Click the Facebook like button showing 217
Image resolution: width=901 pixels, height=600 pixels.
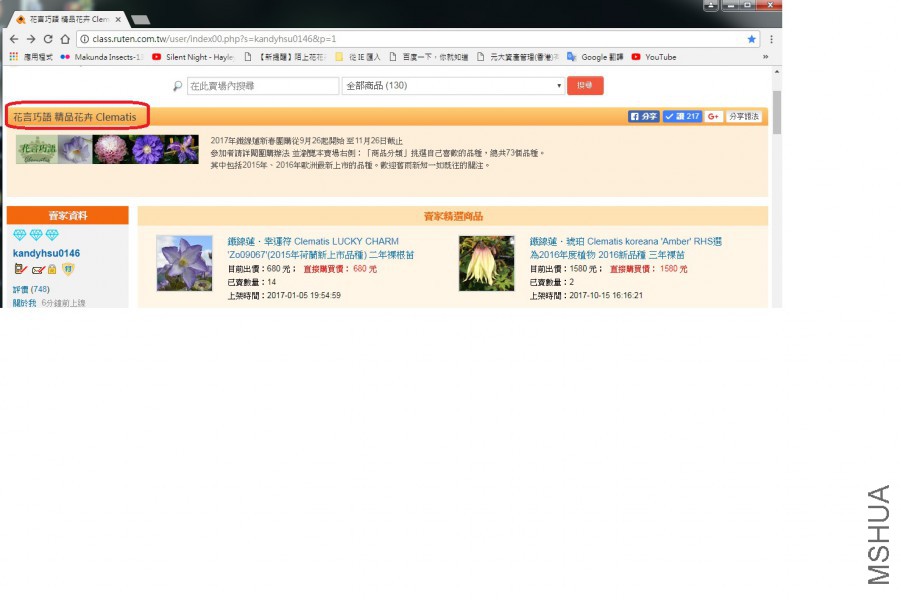click(682, 117)
